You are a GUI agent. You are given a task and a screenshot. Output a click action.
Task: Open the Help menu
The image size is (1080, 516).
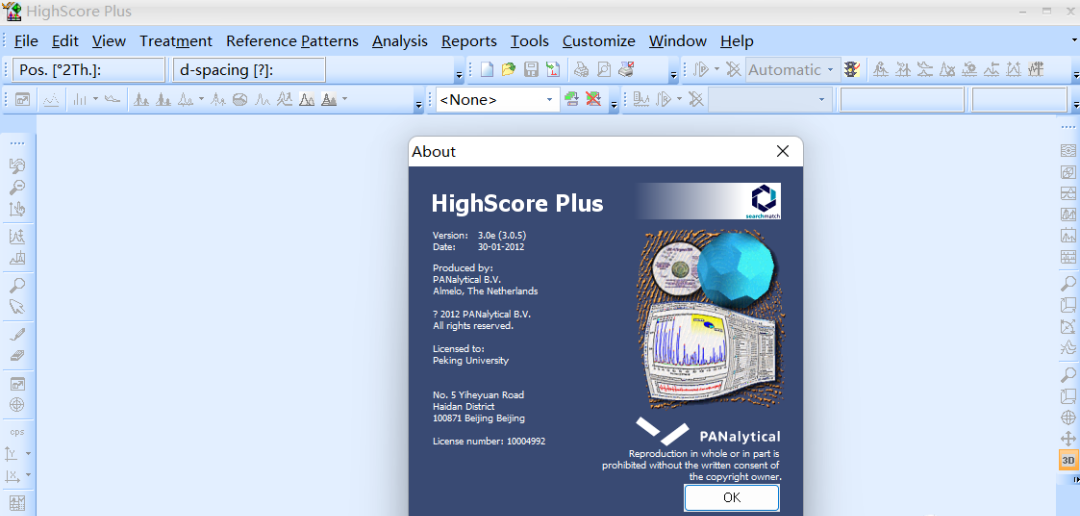pos(736,41)
